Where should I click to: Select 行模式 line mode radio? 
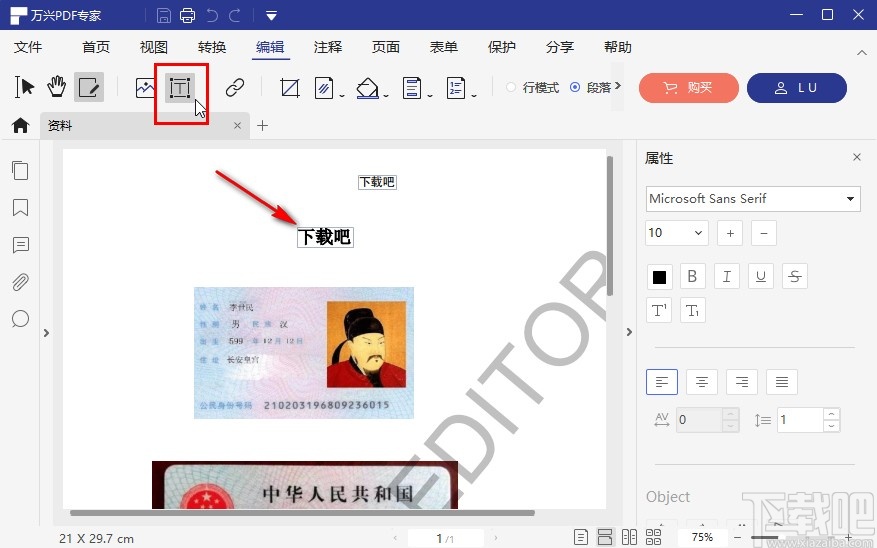(511, 87)
